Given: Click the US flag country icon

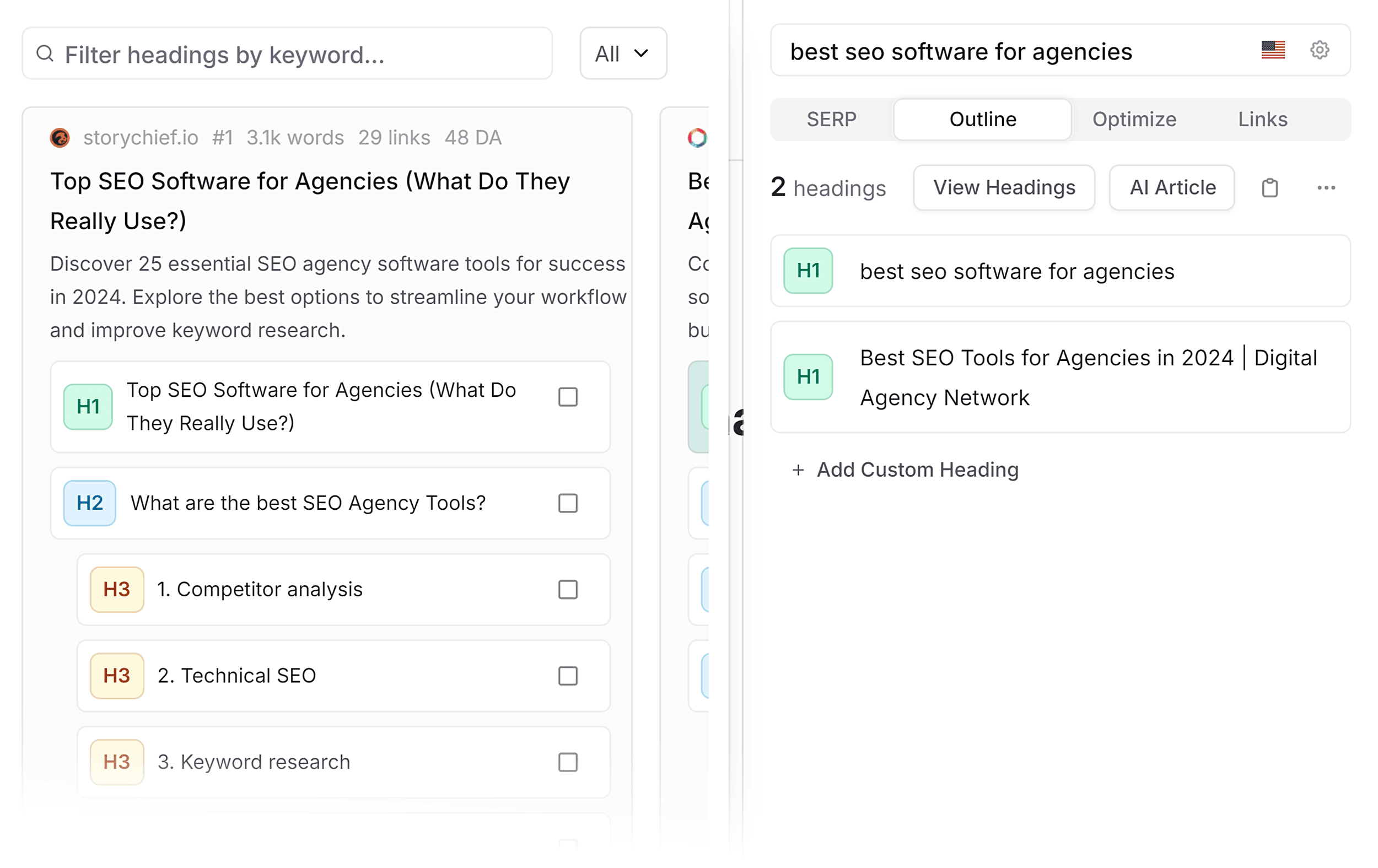Looking at the screenshot, I should [x=1273, y=50].
